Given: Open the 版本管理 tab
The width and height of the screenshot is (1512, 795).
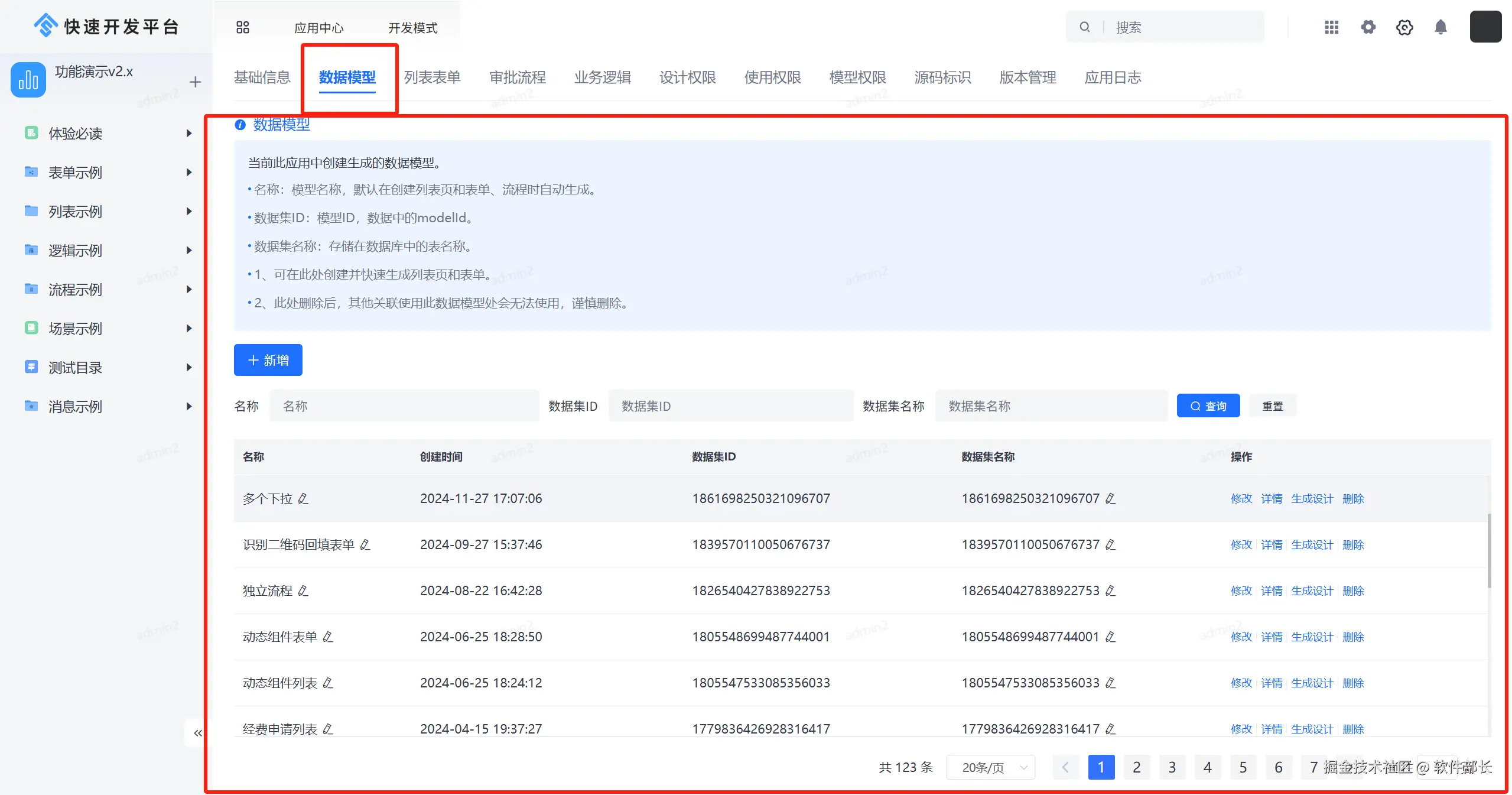Looking at the screenshot, I should (1027, 77).
